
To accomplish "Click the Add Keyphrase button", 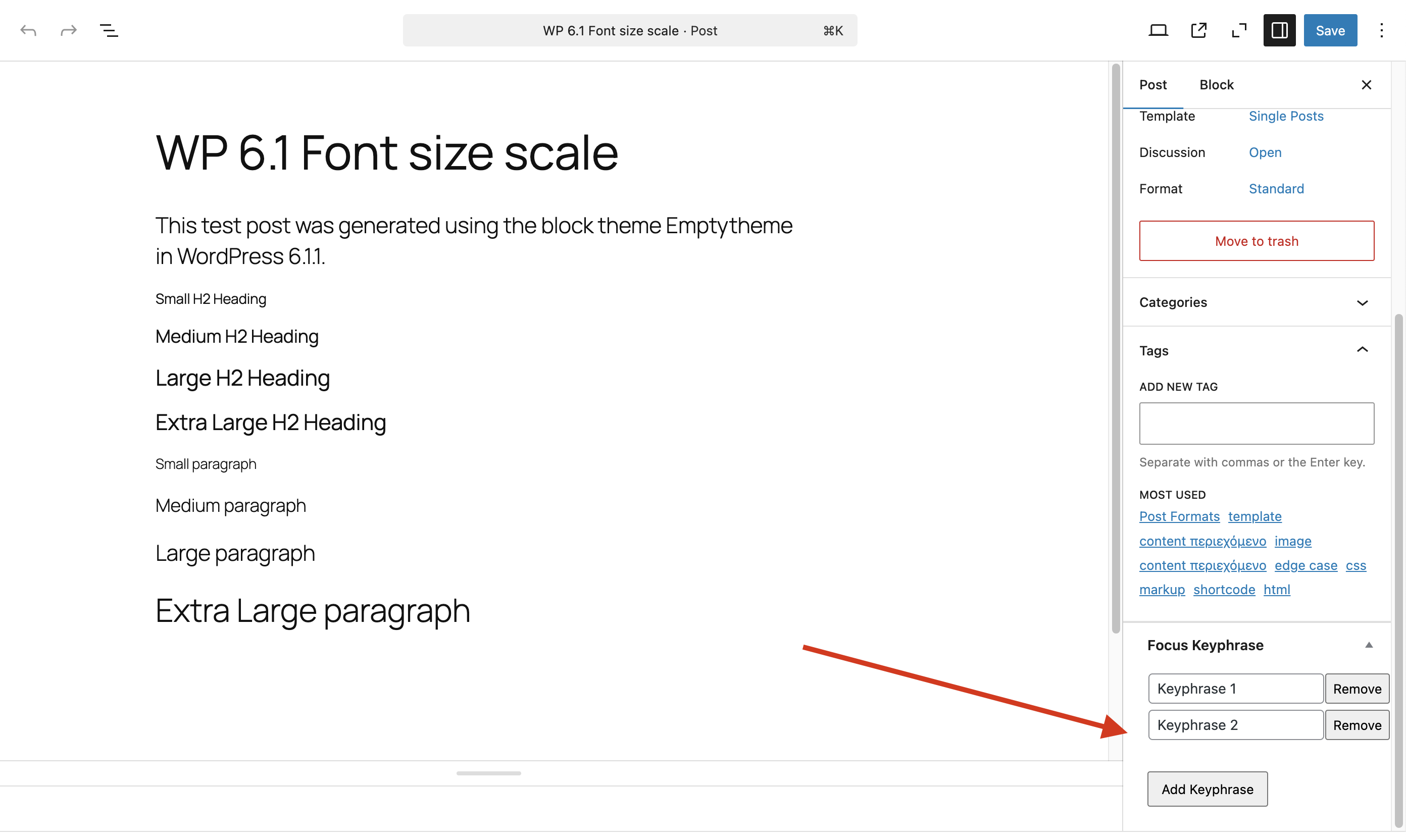I will point(1207,789).
